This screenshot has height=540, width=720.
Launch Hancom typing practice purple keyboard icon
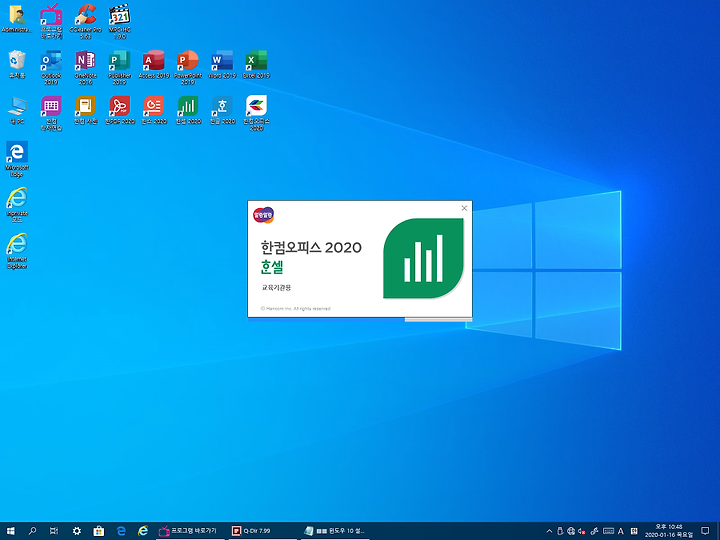[51, 113]
